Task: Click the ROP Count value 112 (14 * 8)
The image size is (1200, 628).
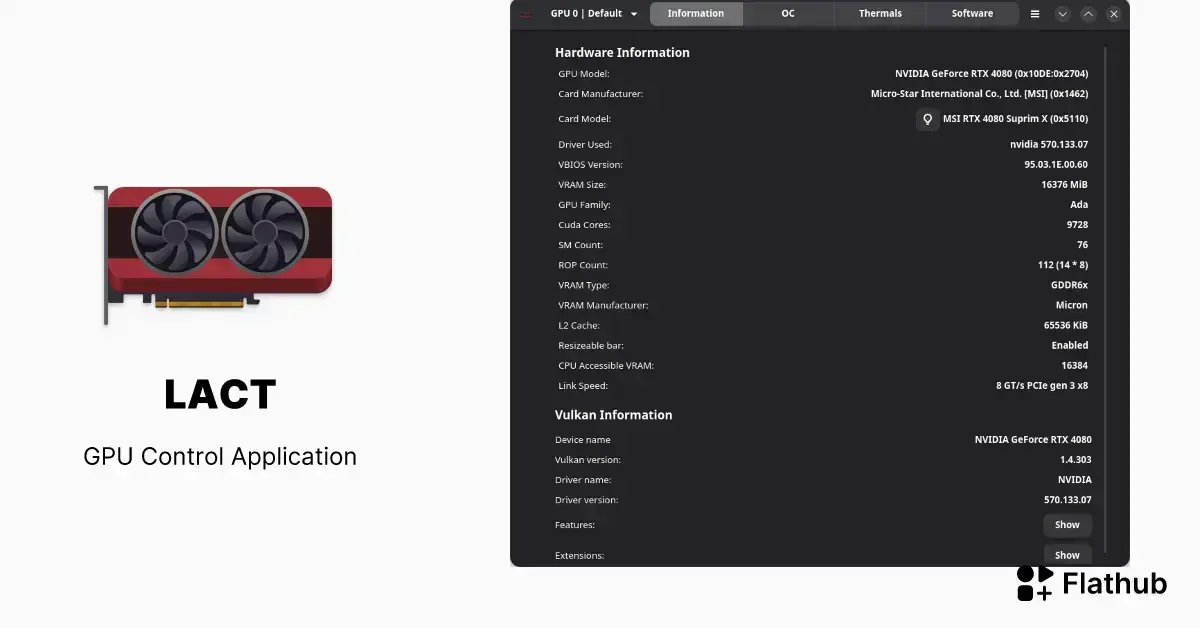Action: pyautogui.click(x=1063, y=265)
